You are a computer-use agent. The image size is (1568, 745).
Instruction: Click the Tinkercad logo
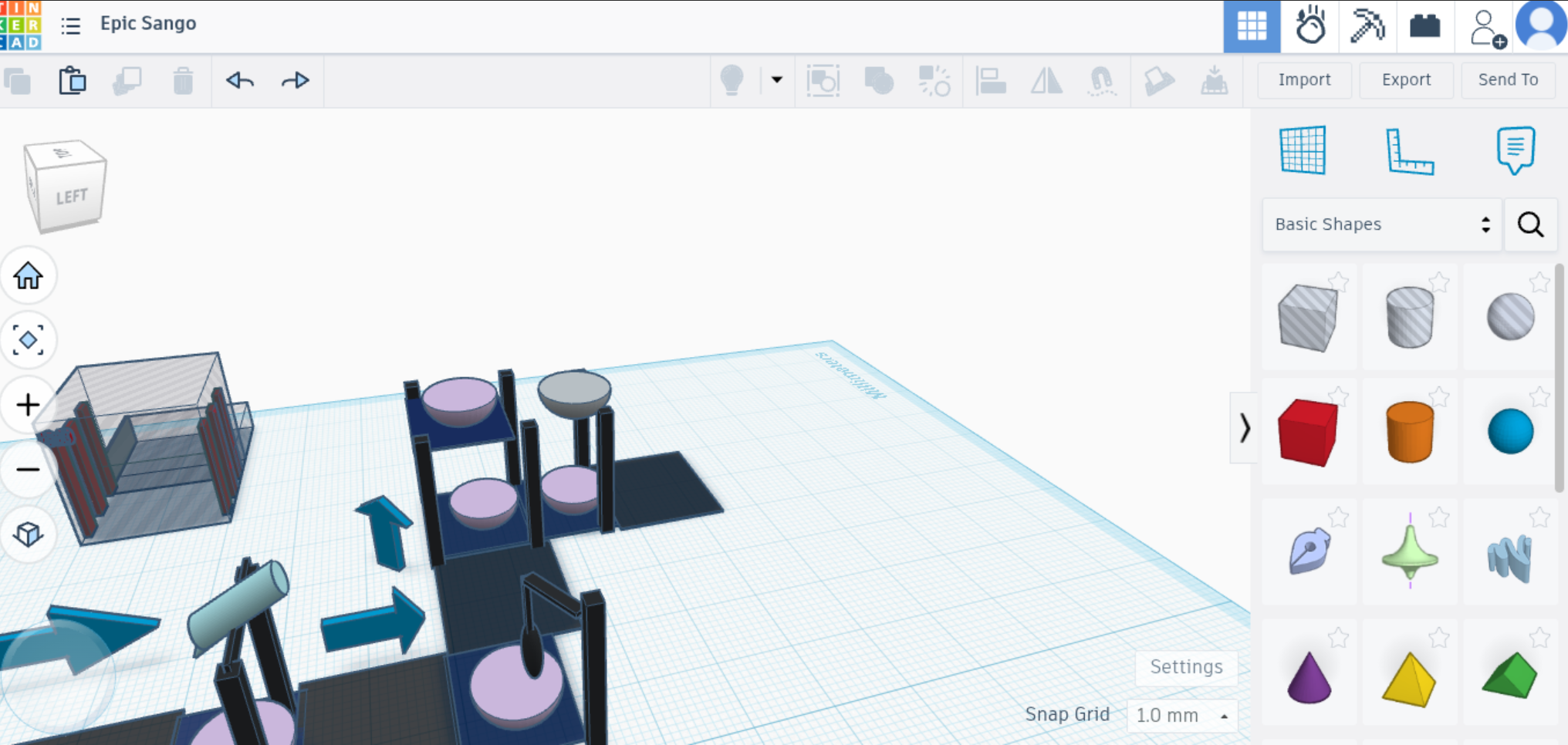click(x=21, y=25)
